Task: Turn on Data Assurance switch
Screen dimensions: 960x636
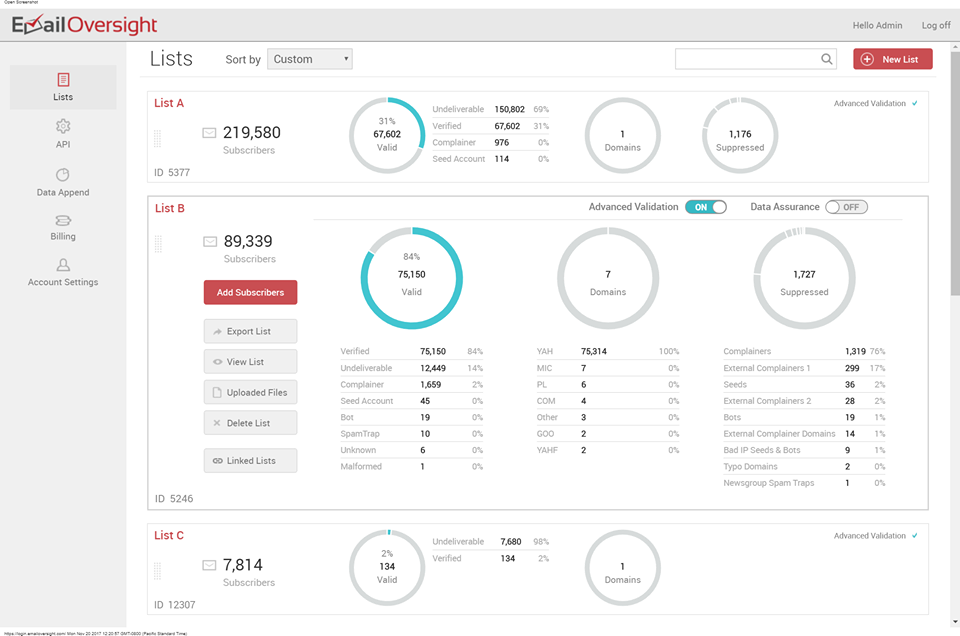Action: [x=846, y=207]
